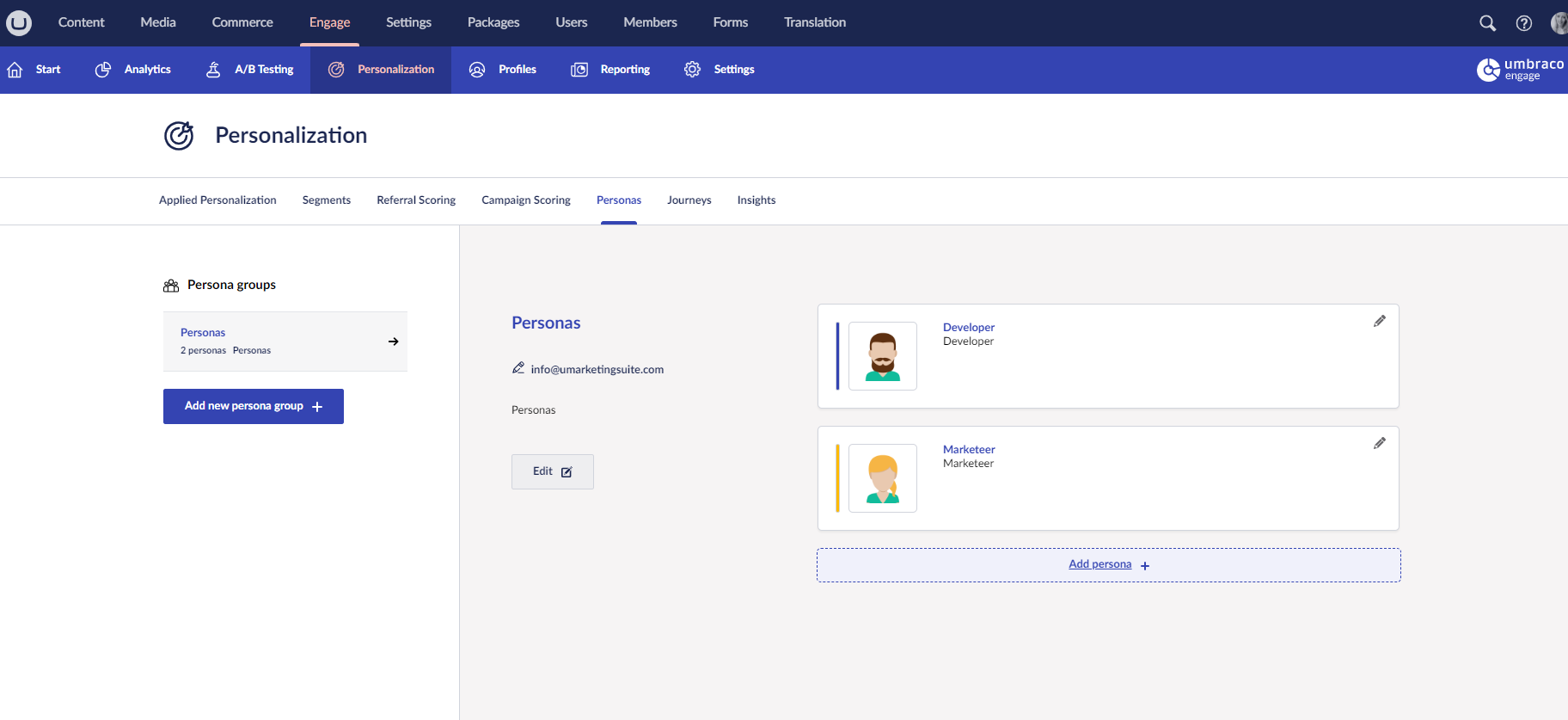Screen dimensions: 1568x720
Task: Click the user avatar in the header
Action: (1558, 23)
